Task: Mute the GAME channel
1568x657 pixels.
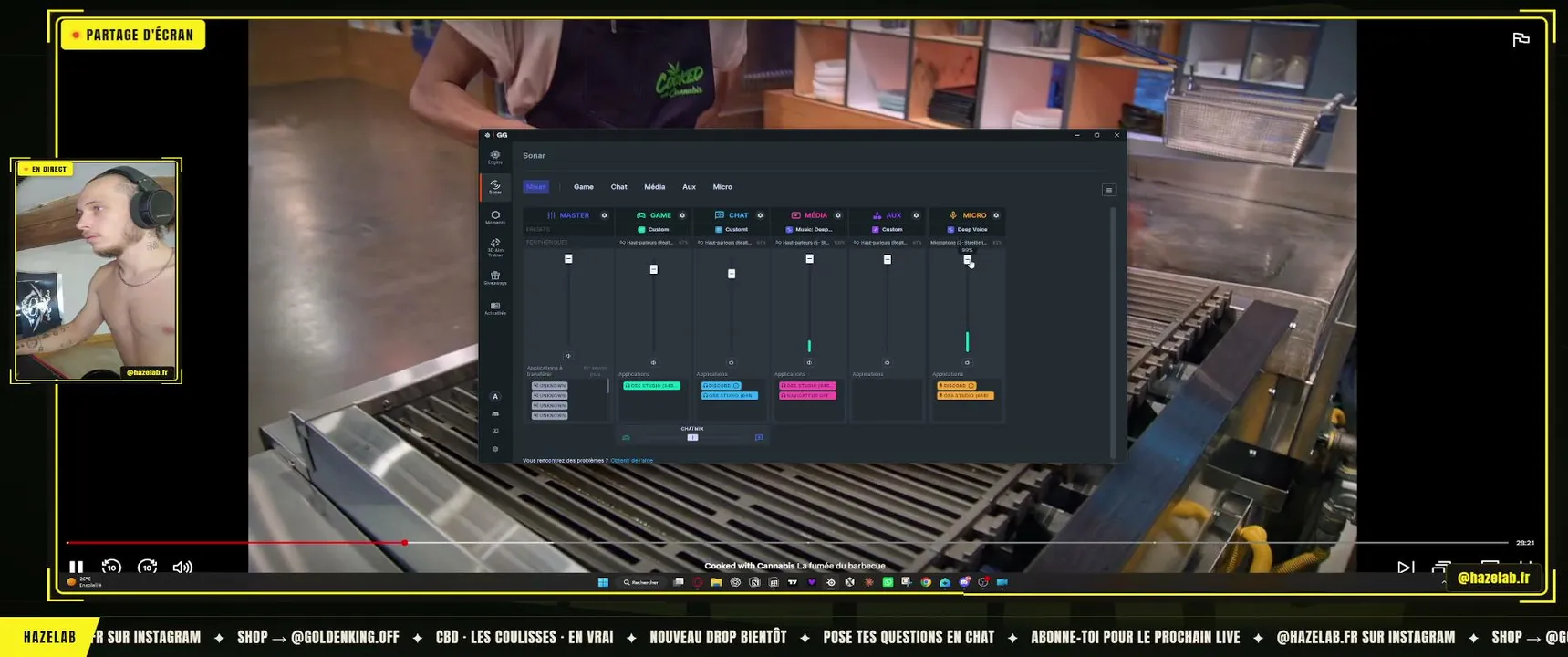Action: point(653,362)
